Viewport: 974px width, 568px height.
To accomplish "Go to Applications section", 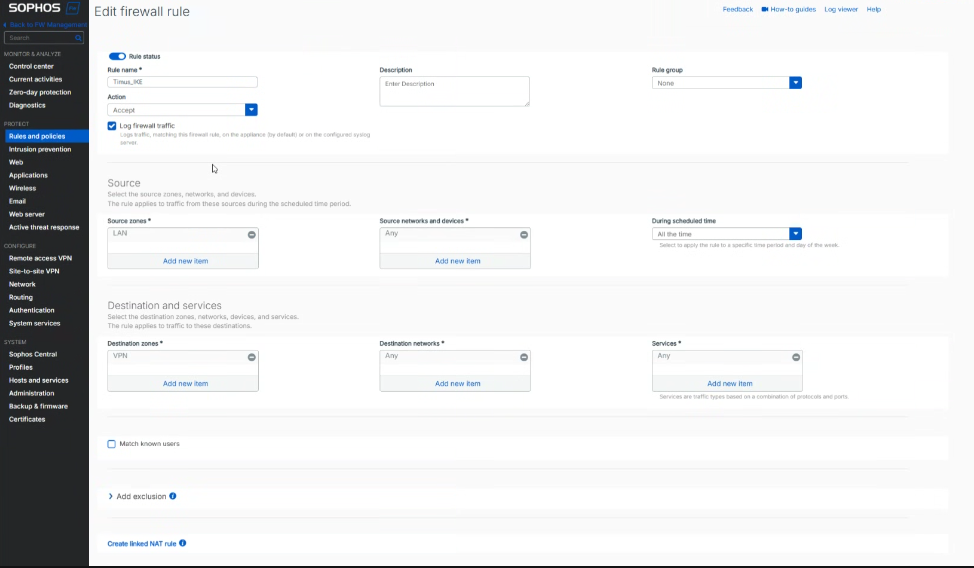I will 28,175.
